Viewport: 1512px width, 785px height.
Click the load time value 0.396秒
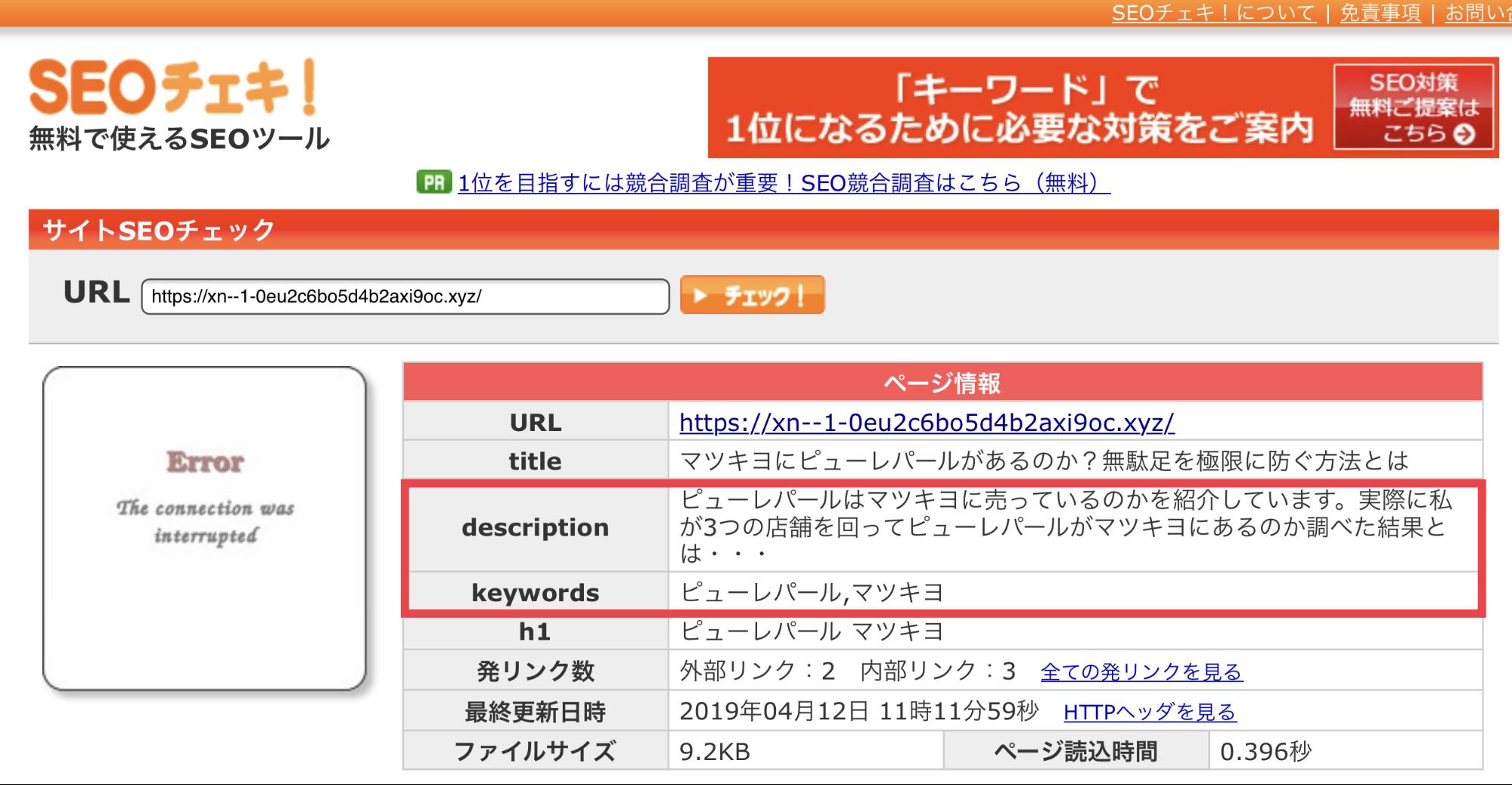[1265, 751]
